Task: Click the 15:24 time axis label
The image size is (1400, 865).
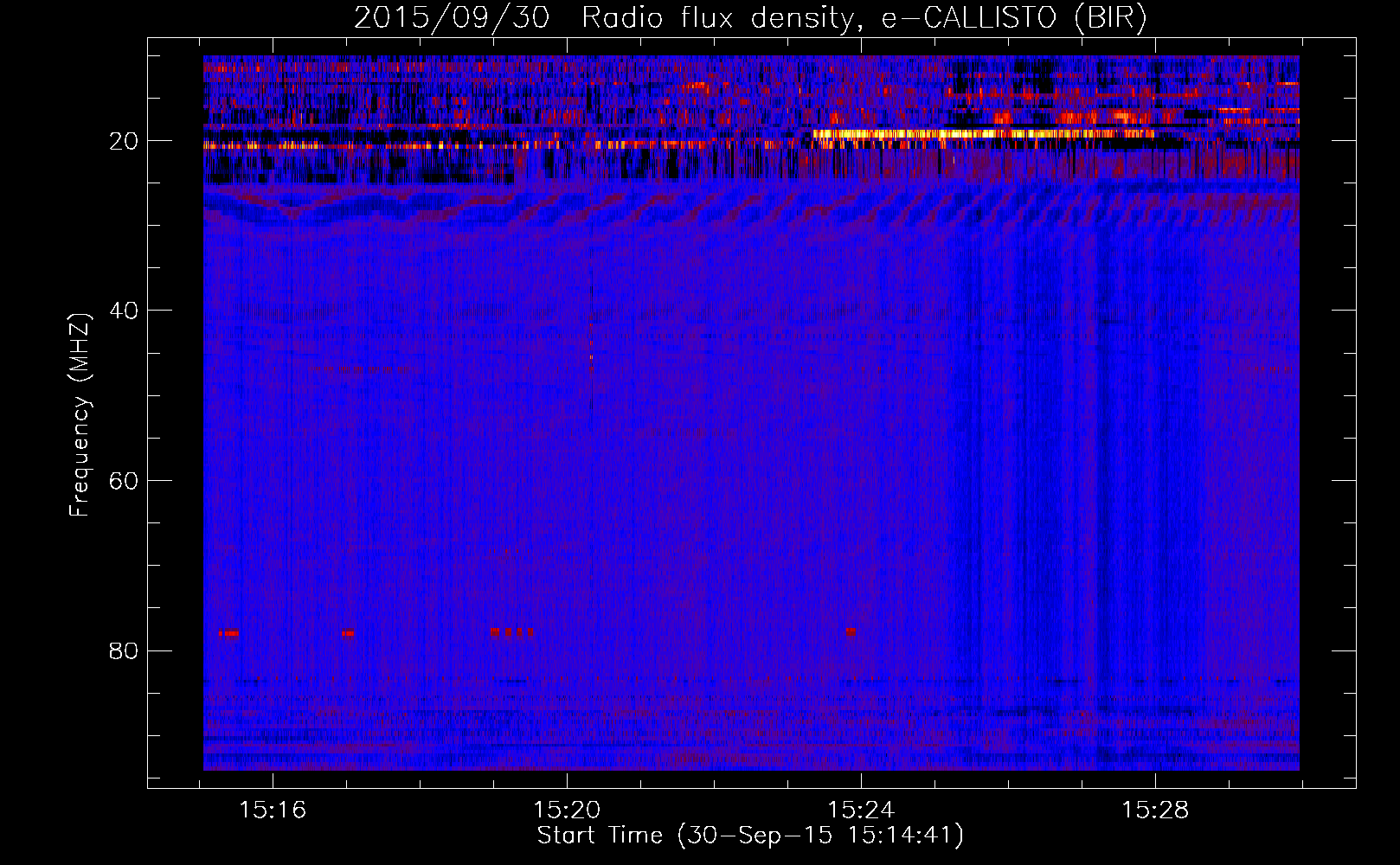Action: 861,811
